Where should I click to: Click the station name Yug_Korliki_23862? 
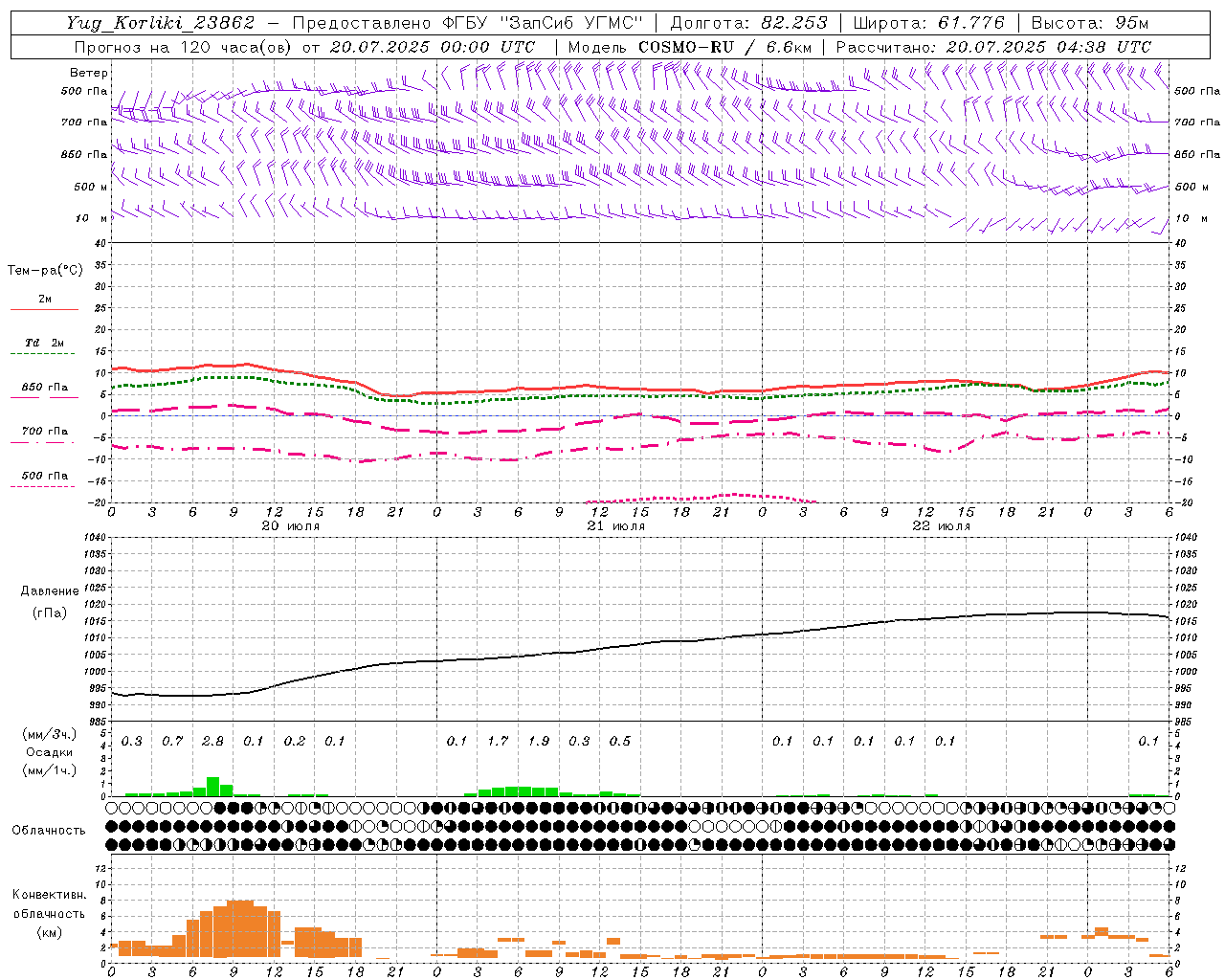pyautogui.click(x=161, y=23)
